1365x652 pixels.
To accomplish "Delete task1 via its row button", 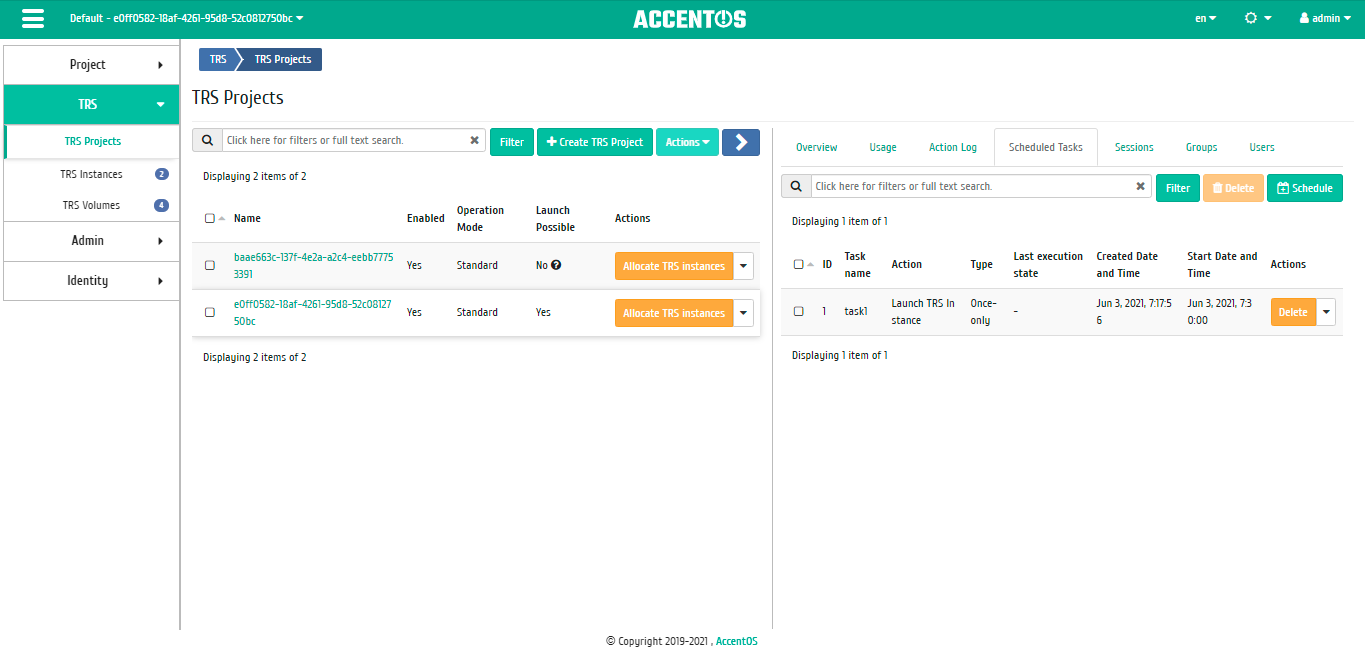I will click(x=1293, y=312).
